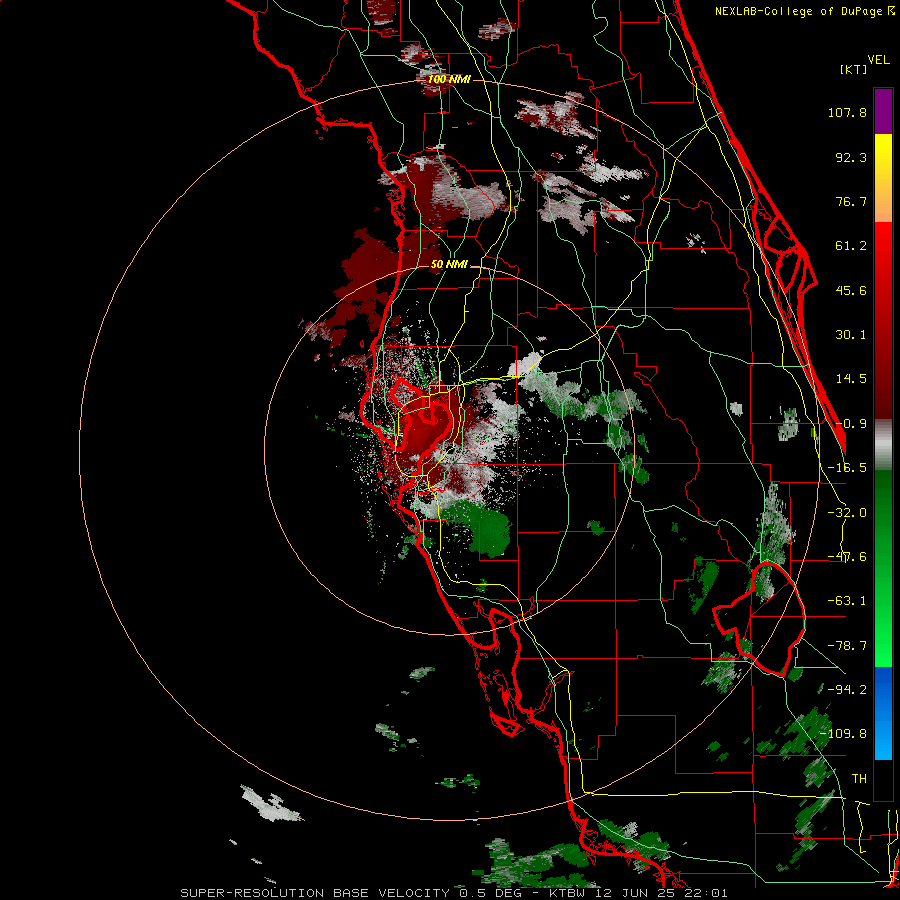Pick the gray near-zero color bar segment
The image size is (900, 900).
click(883, 445)
